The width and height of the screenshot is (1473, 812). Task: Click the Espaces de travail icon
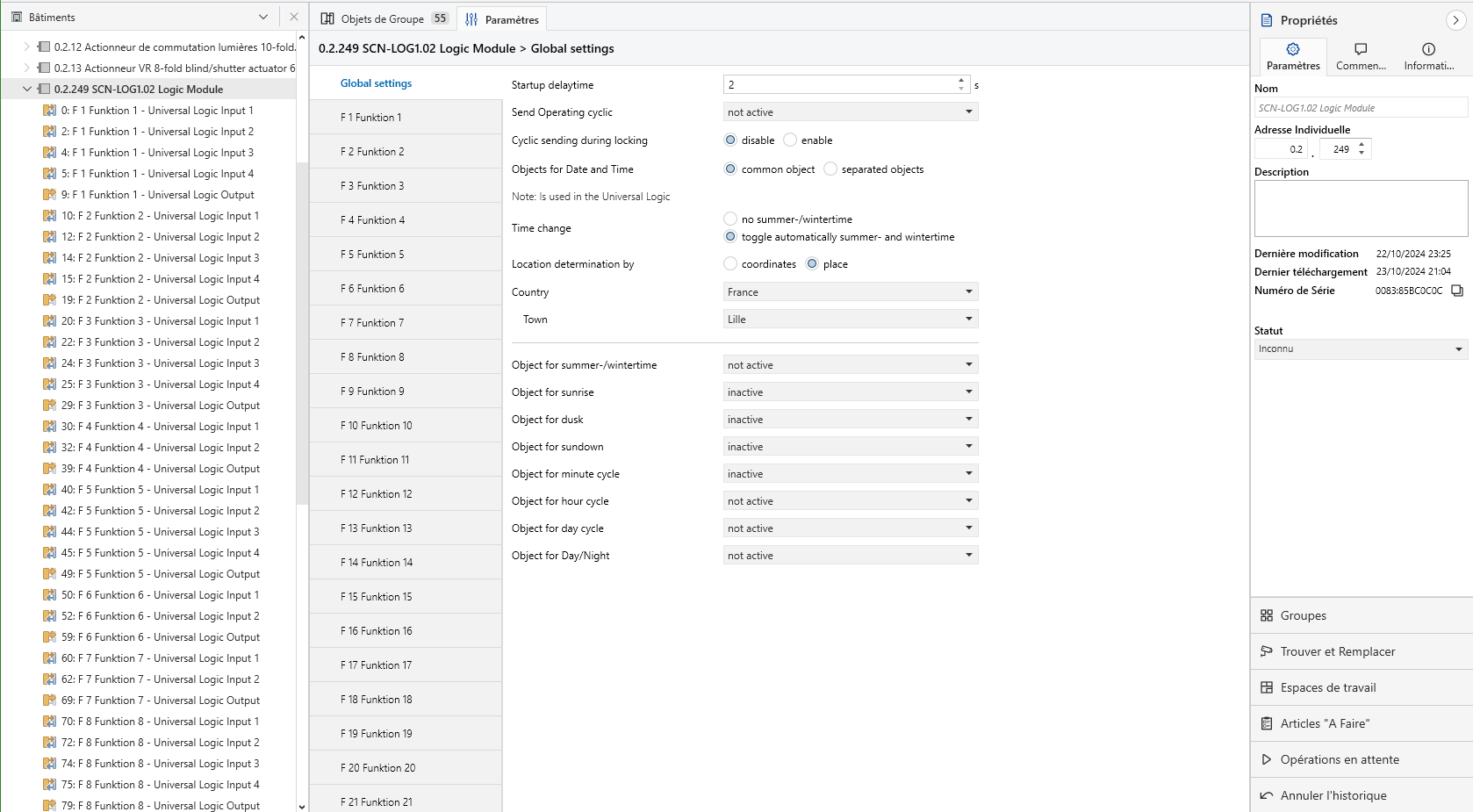click(1267, 687)
